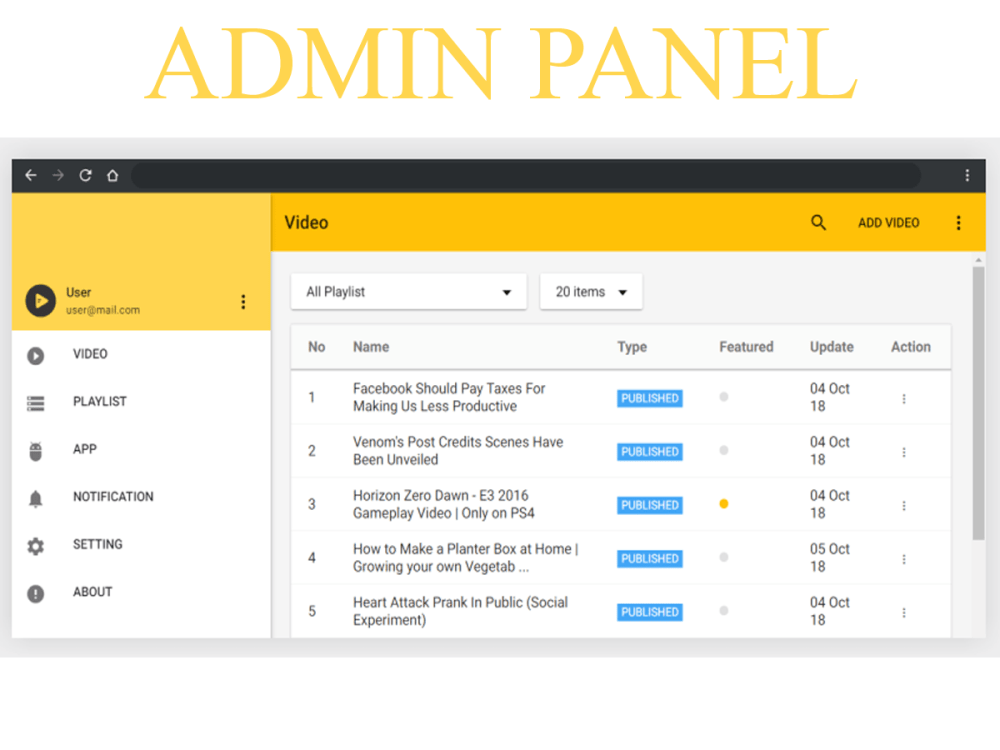
Task: Expand the All Playlist dropdown
Action: (409, 291)
